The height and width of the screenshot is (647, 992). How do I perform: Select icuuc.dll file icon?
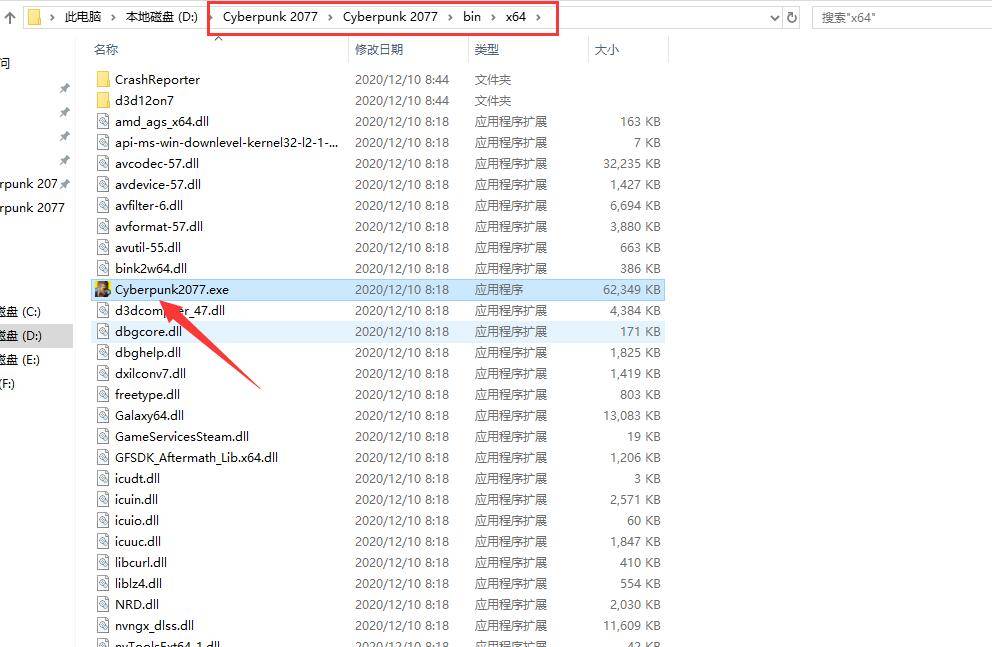pos(103,541)
